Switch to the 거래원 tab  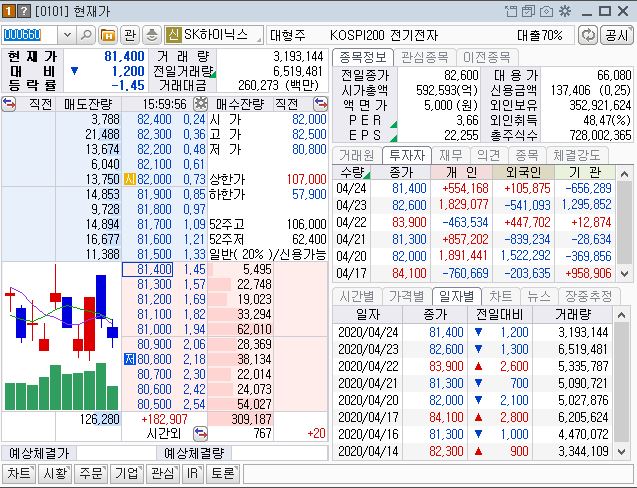(356, 155)
